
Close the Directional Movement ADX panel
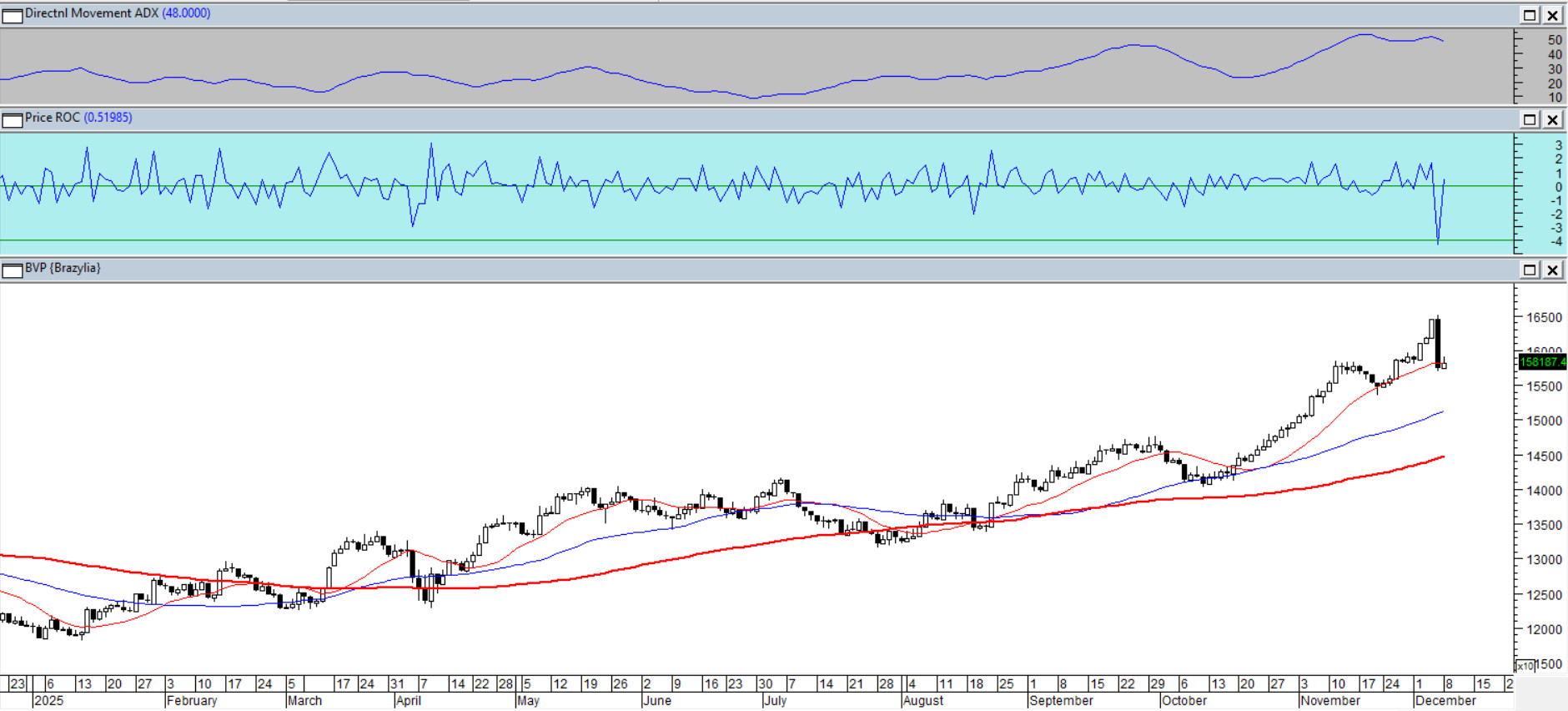click(1552, 15)
